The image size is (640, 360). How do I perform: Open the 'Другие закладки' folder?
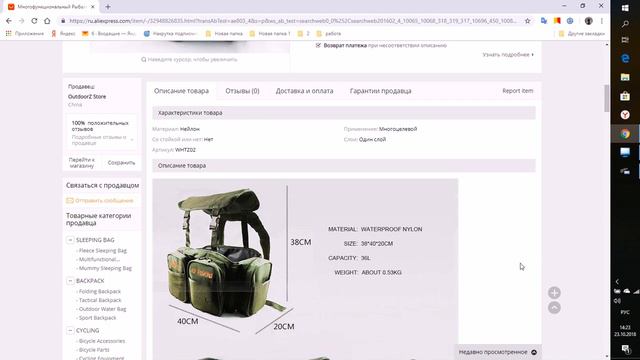pyautogui.click(x=582, y=33)
